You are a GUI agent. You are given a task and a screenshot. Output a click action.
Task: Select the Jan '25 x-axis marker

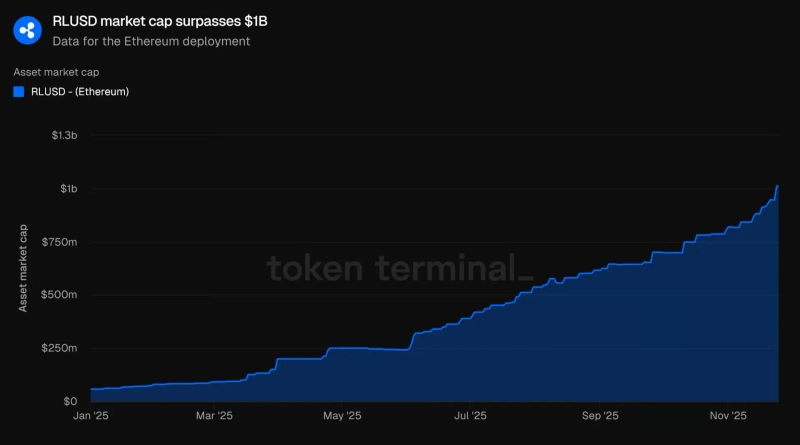(90, 416)
